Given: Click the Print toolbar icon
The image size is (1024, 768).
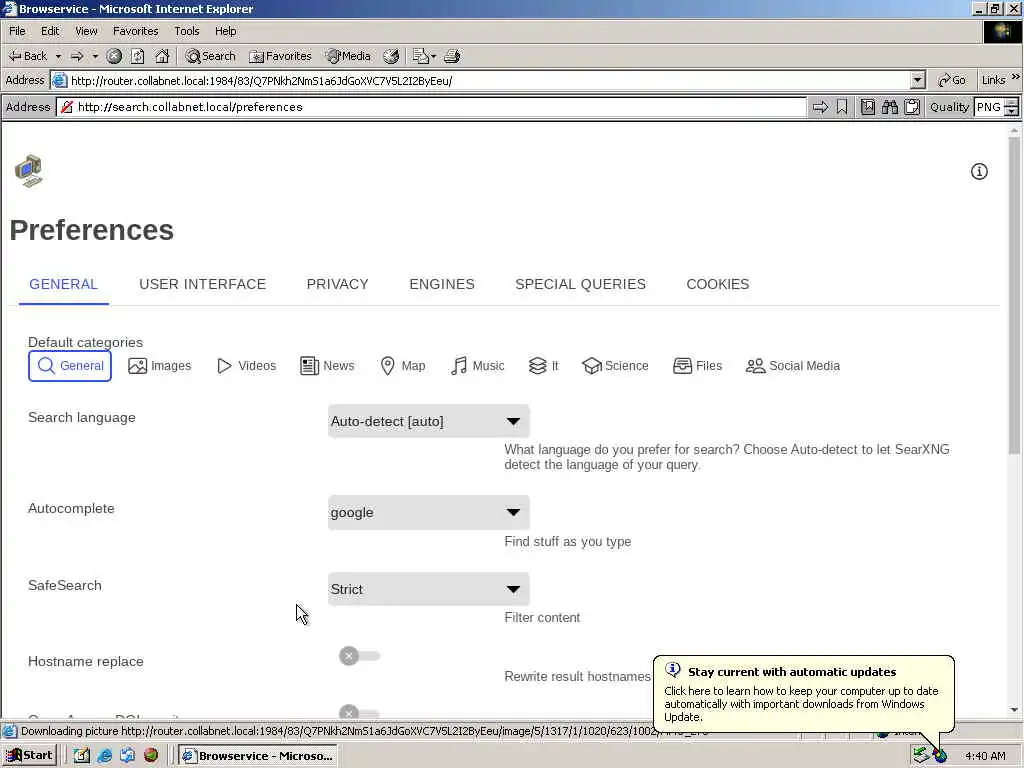Looking at the screenshot, I should pyautogui.click(x=452, y=56).
